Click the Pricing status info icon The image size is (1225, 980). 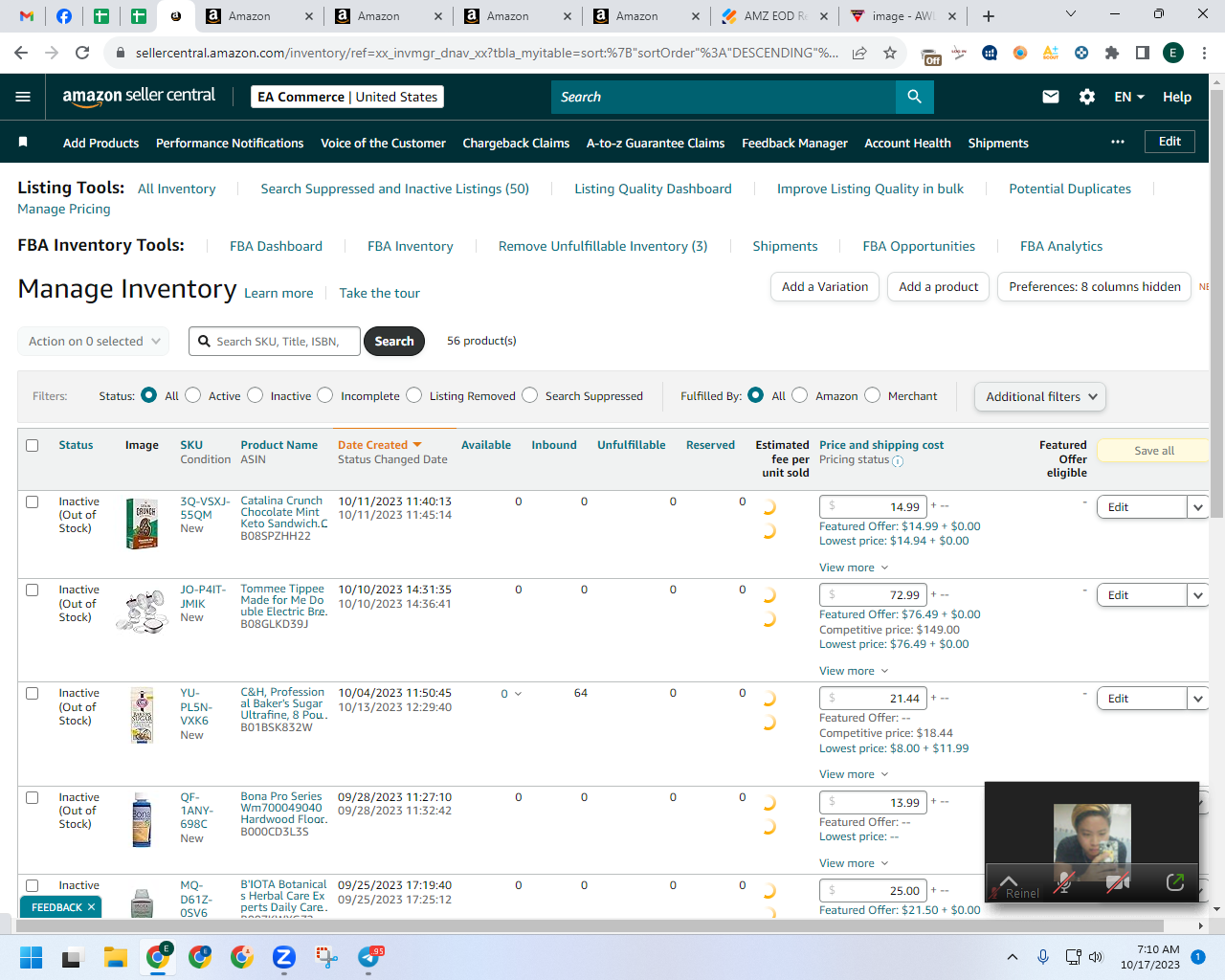click(898, 460)
